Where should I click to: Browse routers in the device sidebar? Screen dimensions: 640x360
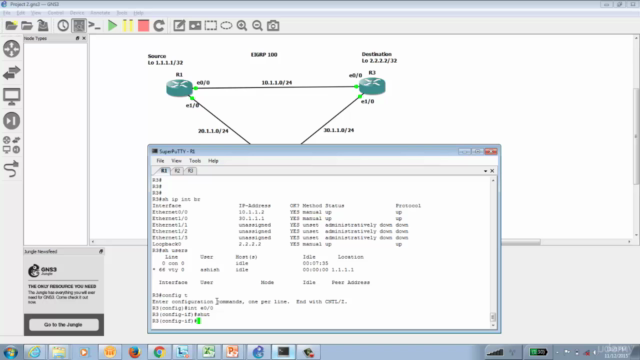[11, 49]
